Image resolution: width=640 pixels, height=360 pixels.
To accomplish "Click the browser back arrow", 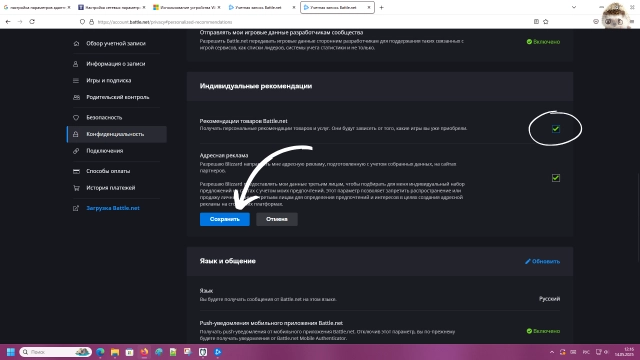I will 8,22.
